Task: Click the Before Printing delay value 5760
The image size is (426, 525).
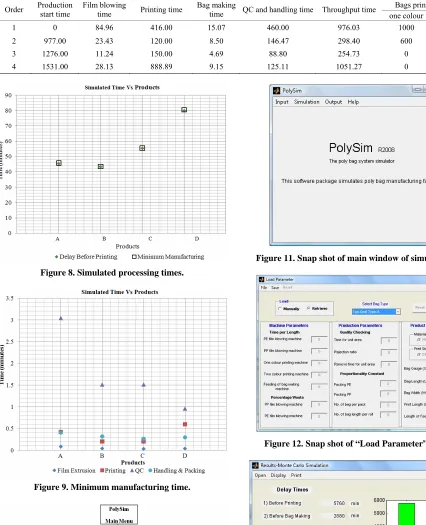Action: 339,503
